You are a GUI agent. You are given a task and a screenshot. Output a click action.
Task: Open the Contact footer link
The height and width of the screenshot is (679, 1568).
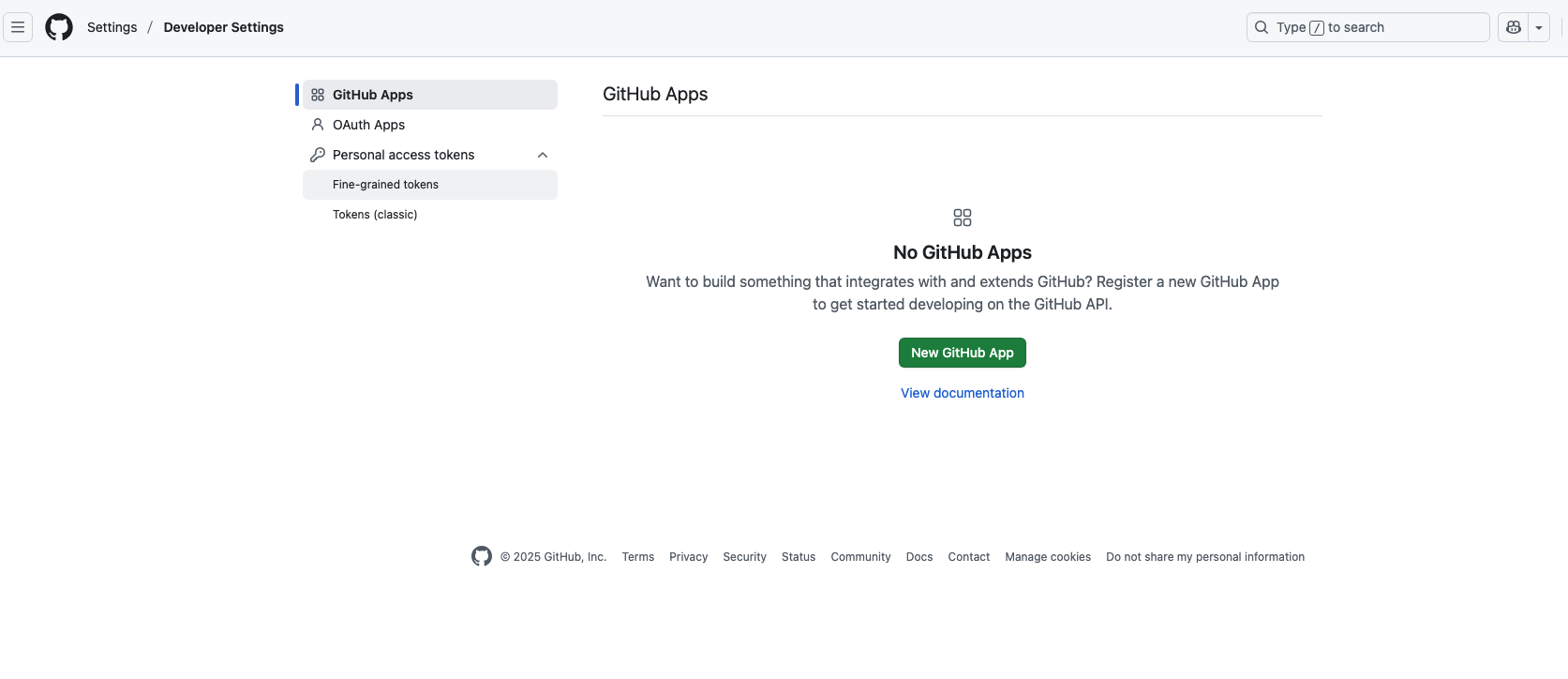tap(969, 557)
